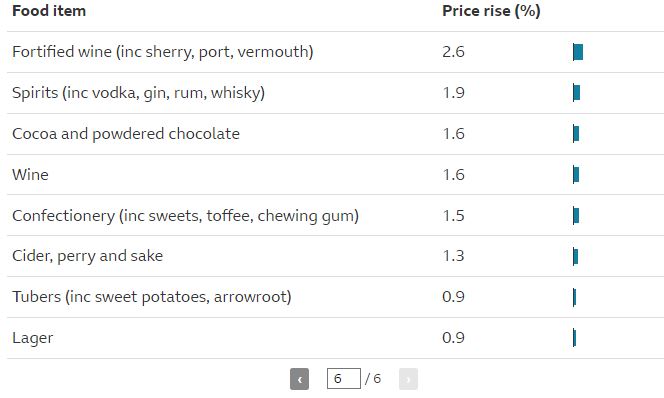This screenshot has width=664, height=398.
Task: Go to the previous table page
Action: (299, 379)
